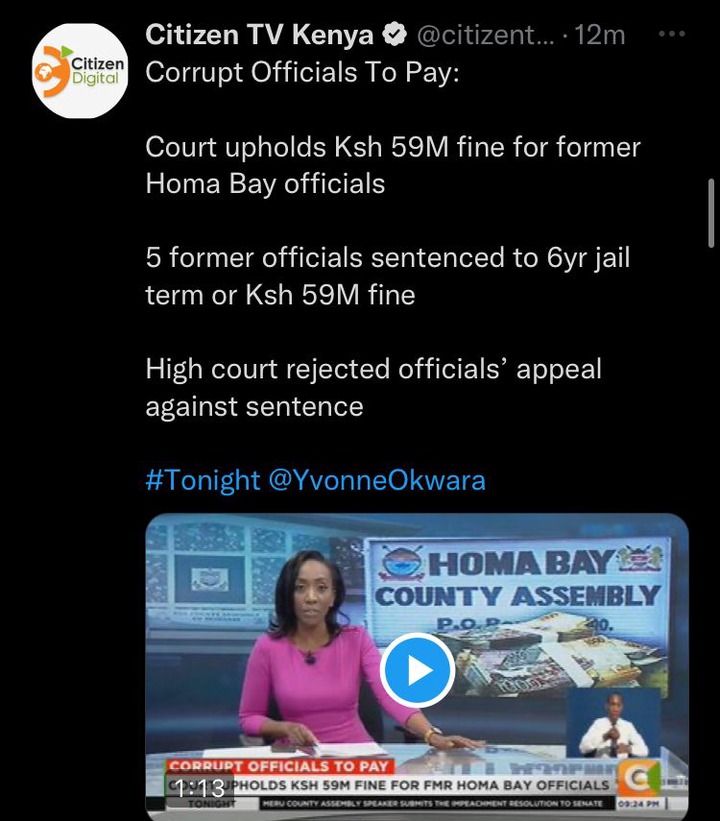This screenshot has height=821, width=720.
Task: Click the 'High court rejected officials' appeal' text
Action: point(374,387)
